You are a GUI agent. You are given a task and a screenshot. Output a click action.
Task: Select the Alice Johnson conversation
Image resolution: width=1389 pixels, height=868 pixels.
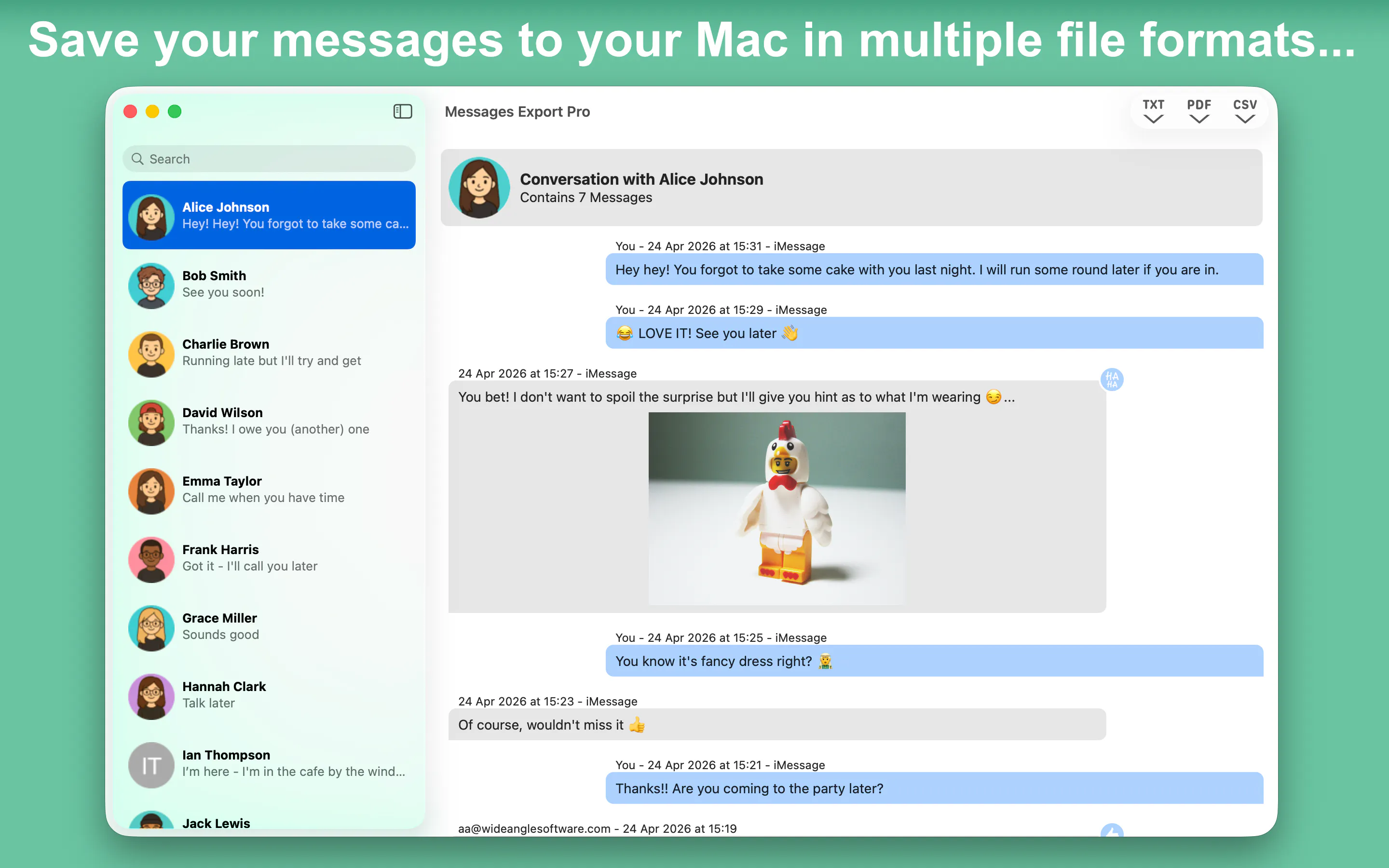click(x=269, y=215)
